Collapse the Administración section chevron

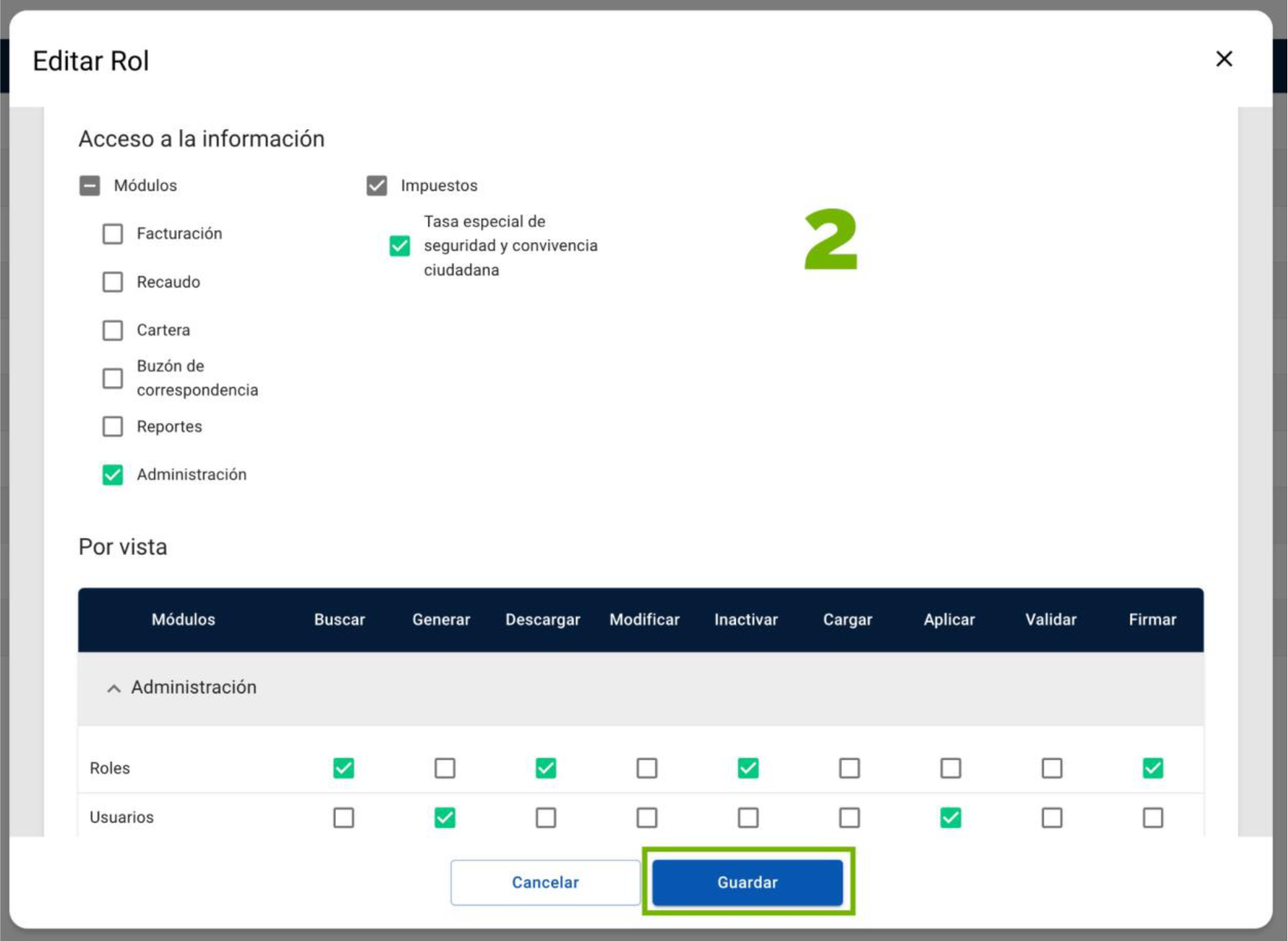(x=114, y=688)
